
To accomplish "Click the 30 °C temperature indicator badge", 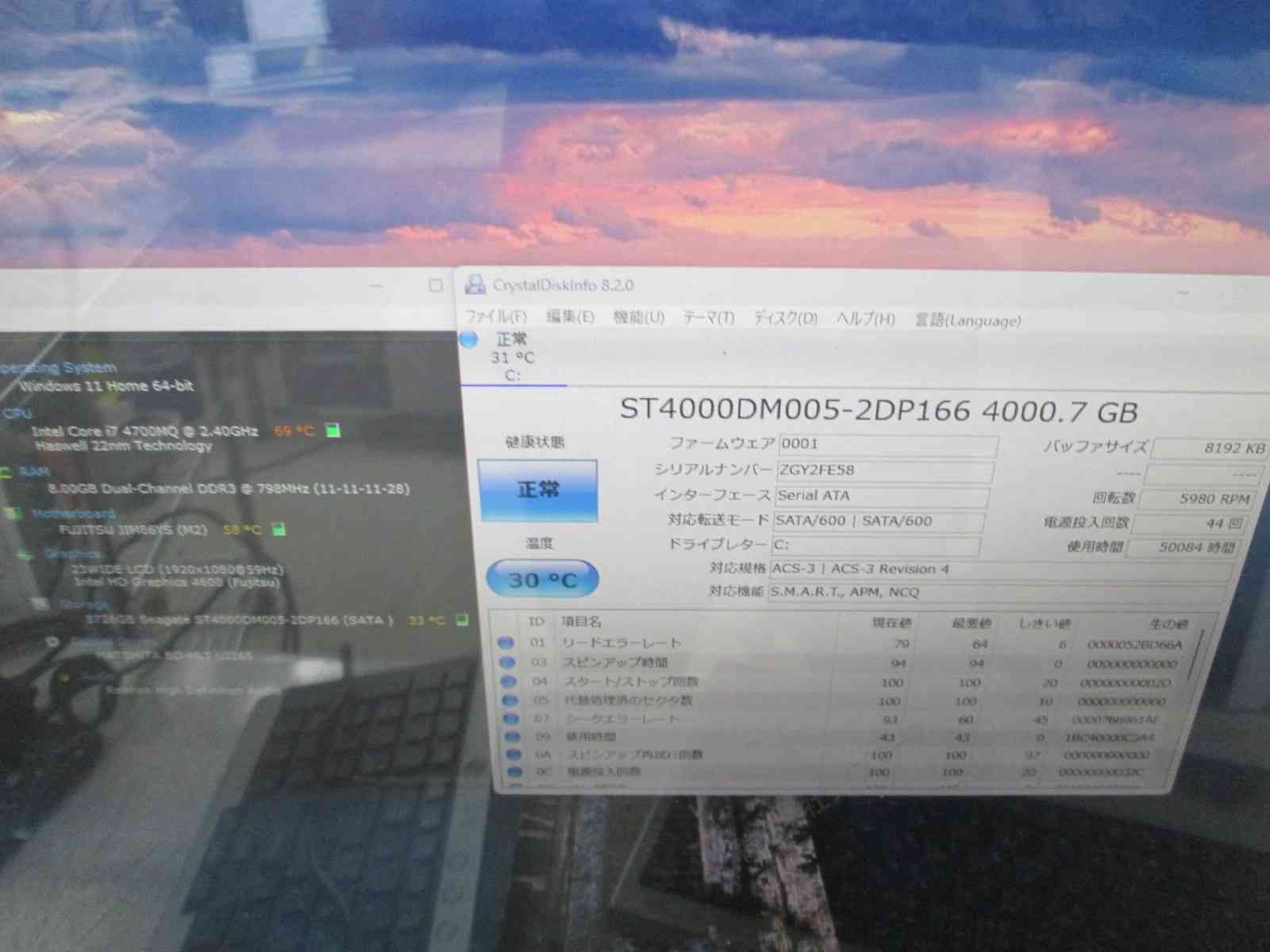I will pyautogui.click(x=541, y=579).
